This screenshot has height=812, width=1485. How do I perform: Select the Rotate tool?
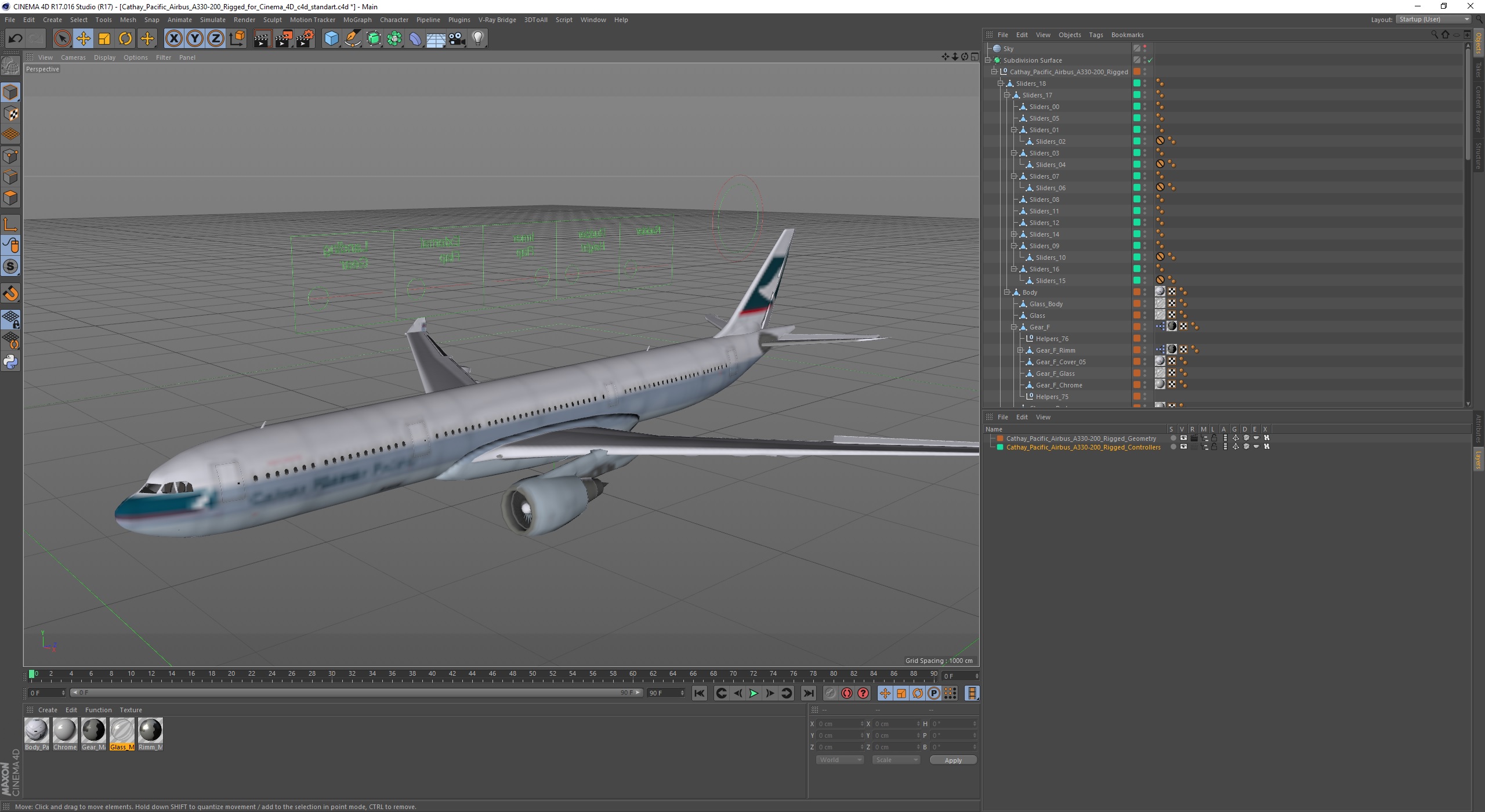click(125, 39)
